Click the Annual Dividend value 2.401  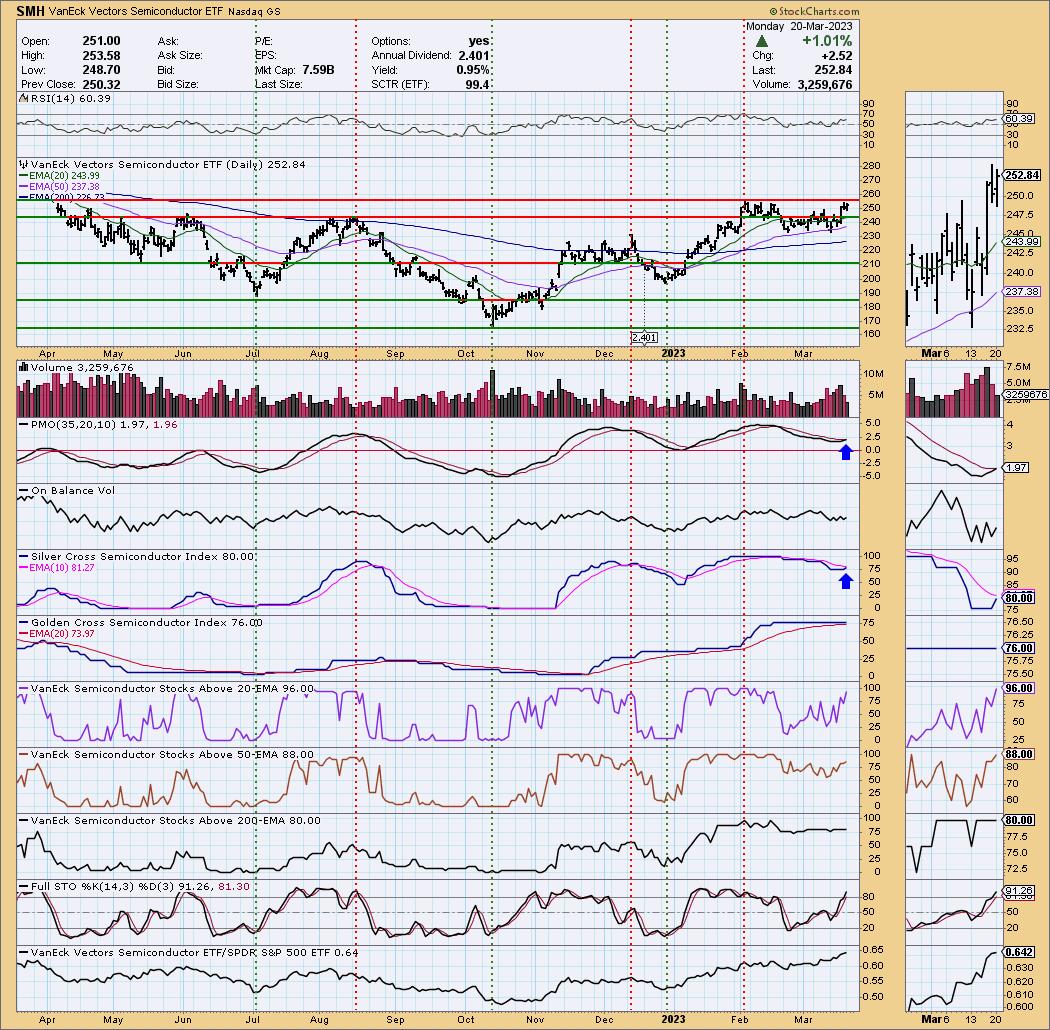coord(473,56)
